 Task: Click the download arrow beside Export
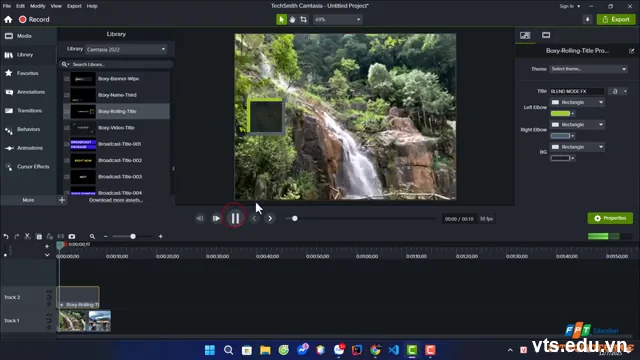coord(587,19)
